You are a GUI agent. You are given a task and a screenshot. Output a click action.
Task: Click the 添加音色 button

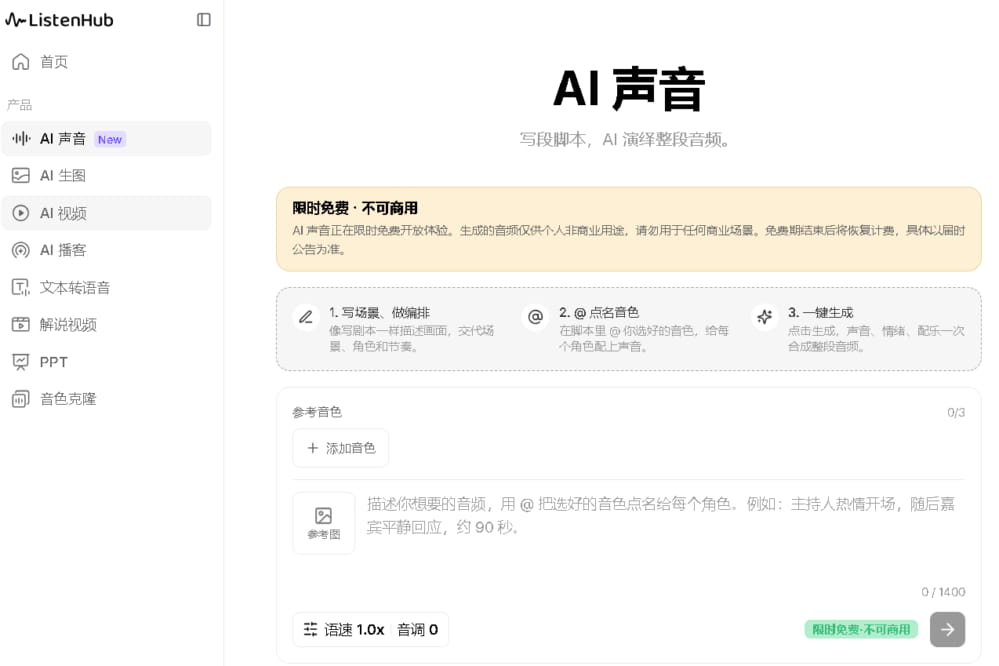341,448
